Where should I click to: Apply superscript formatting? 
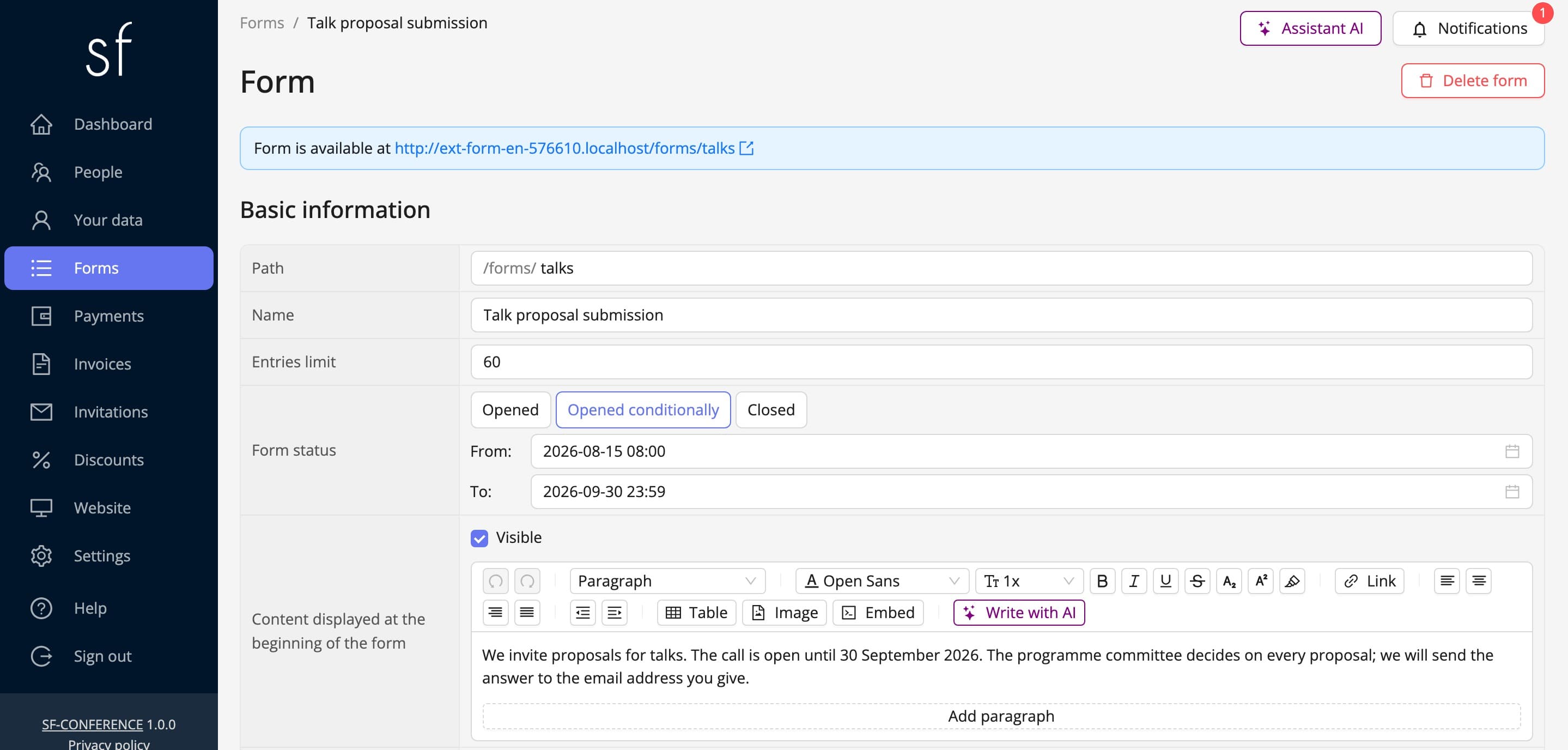coord(1260,581)
